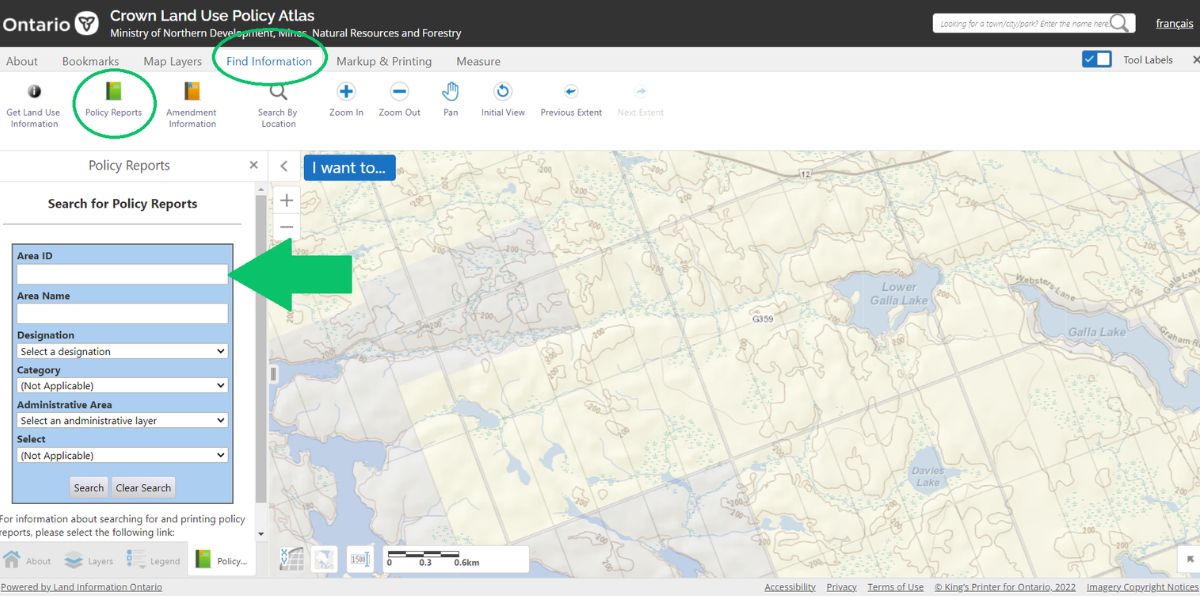The width and height of the screenshot is (1200, 596).
Task: Open coordinates XY widget
Action: [291, 559]
